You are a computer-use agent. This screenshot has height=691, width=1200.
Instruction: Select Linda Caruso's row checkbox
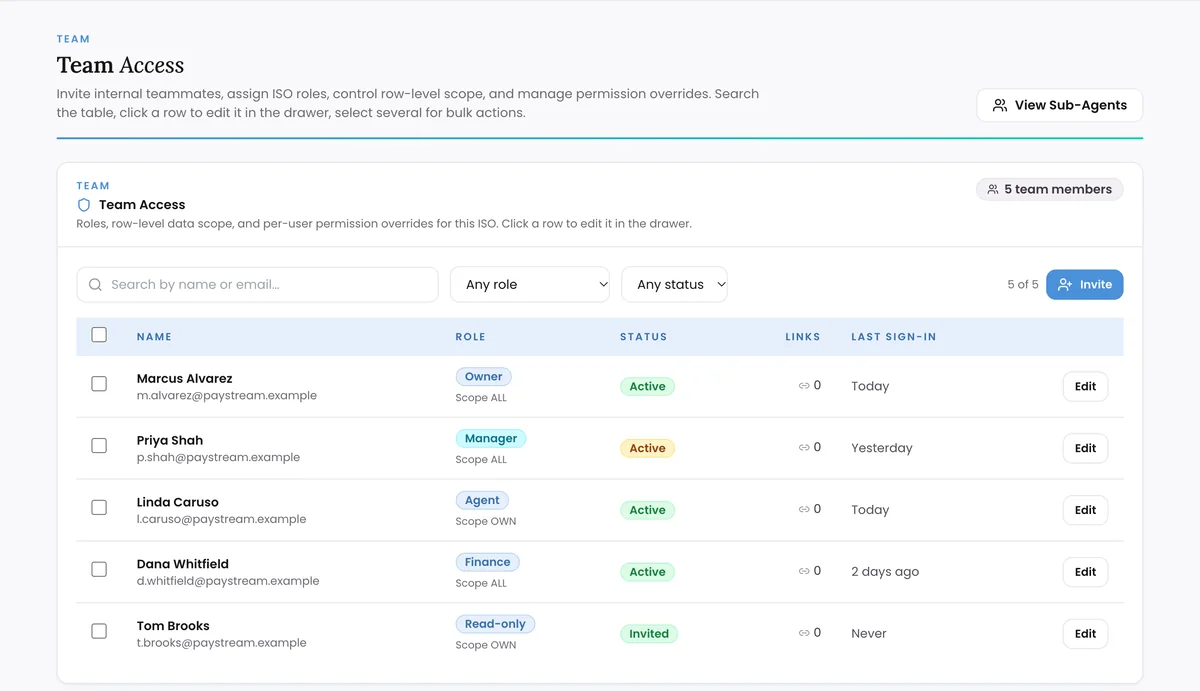(99, 508)
